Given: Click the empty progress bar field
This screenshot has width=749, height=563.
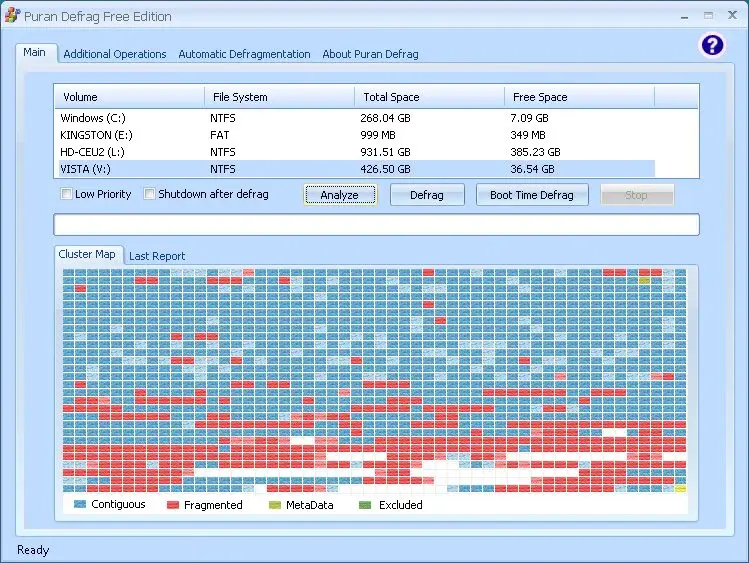Looking at the screenshot, I should click(376, 224).
